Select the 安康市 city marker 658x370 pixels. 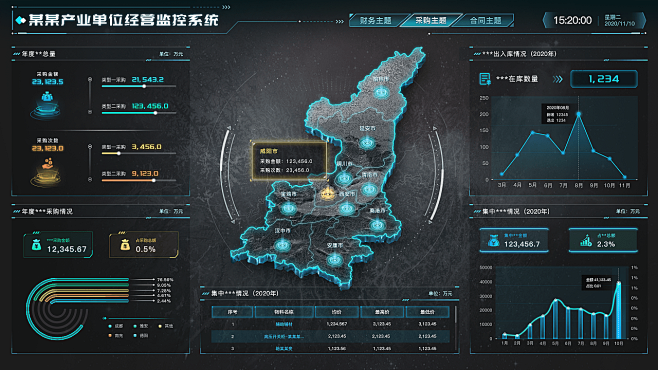[334, 261]
